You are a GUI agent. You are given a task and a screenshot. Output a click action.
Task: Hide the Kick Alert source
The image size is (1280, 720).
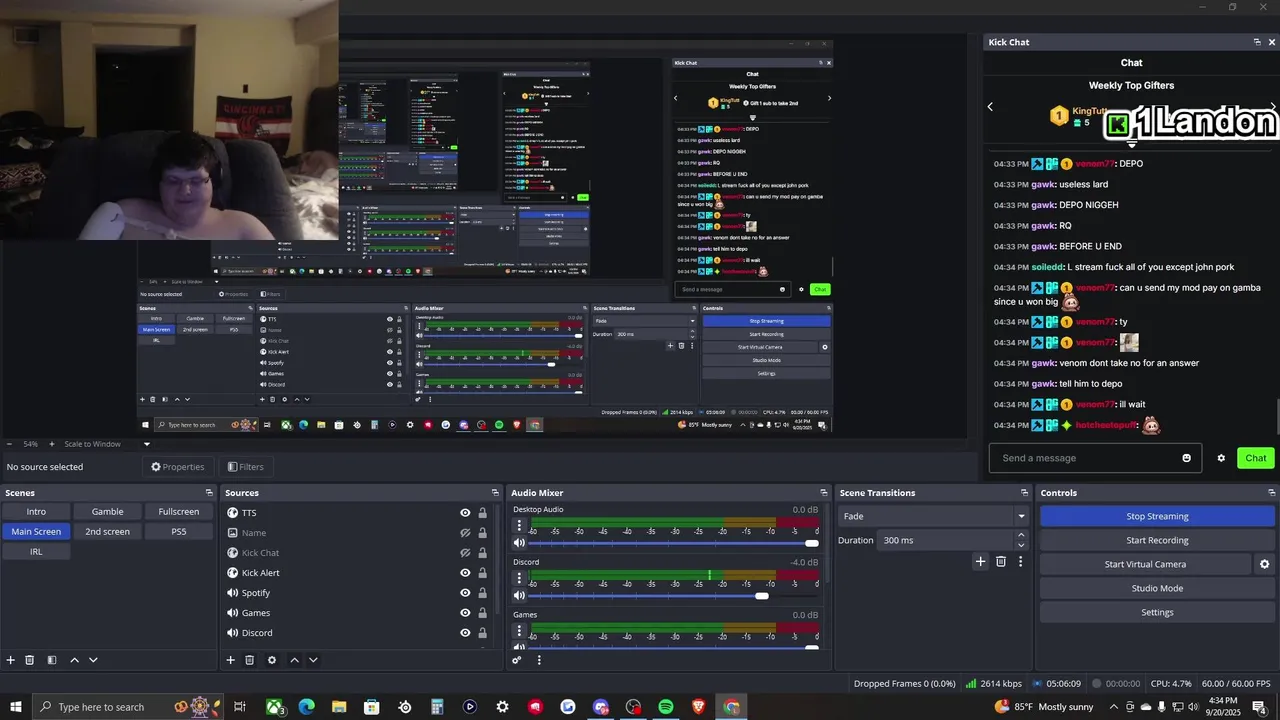point(465,573)
